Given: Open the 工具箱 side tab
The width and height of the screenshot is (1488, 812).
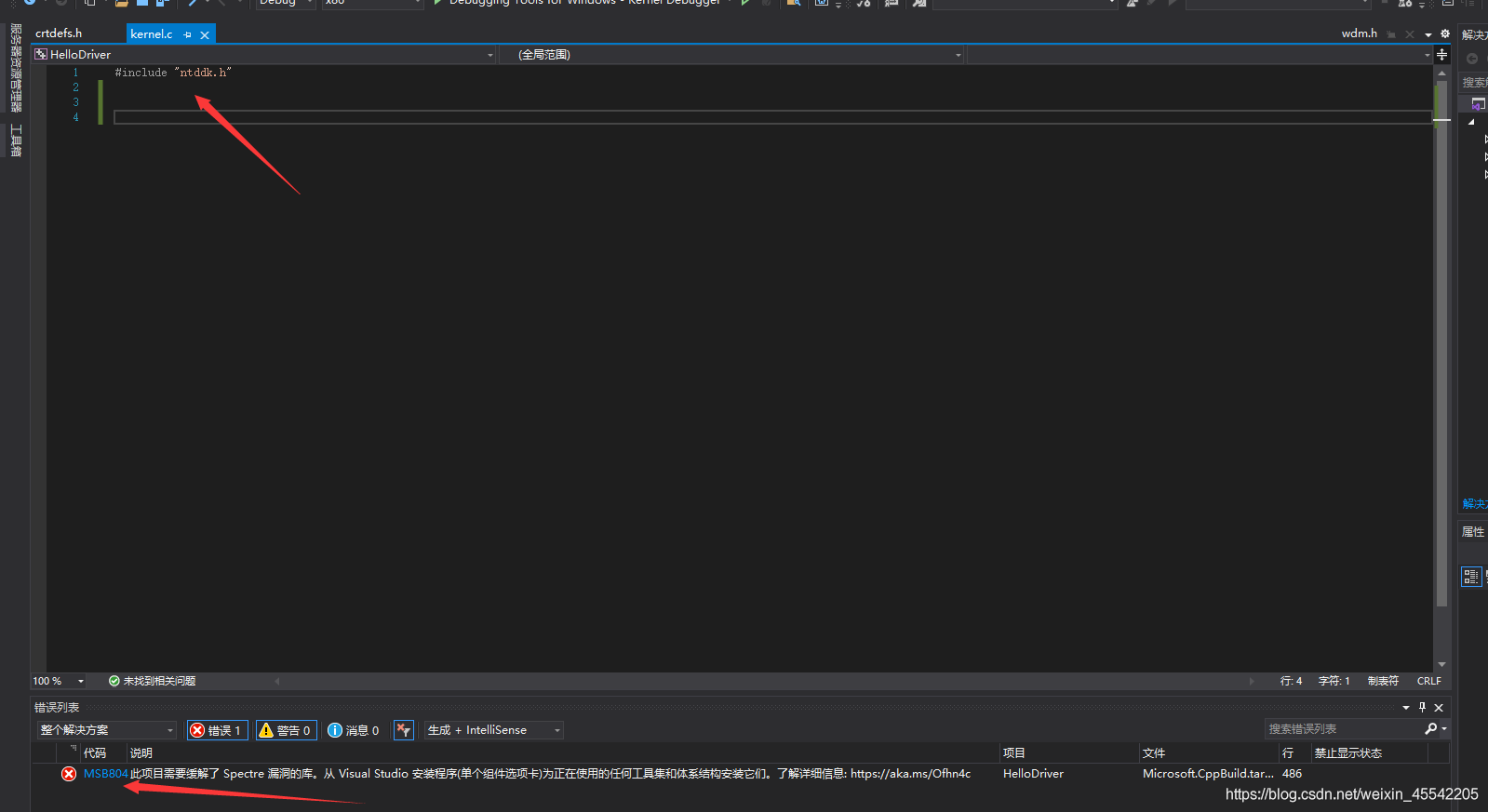Looking at the screenshot, I should coord(16,140).
